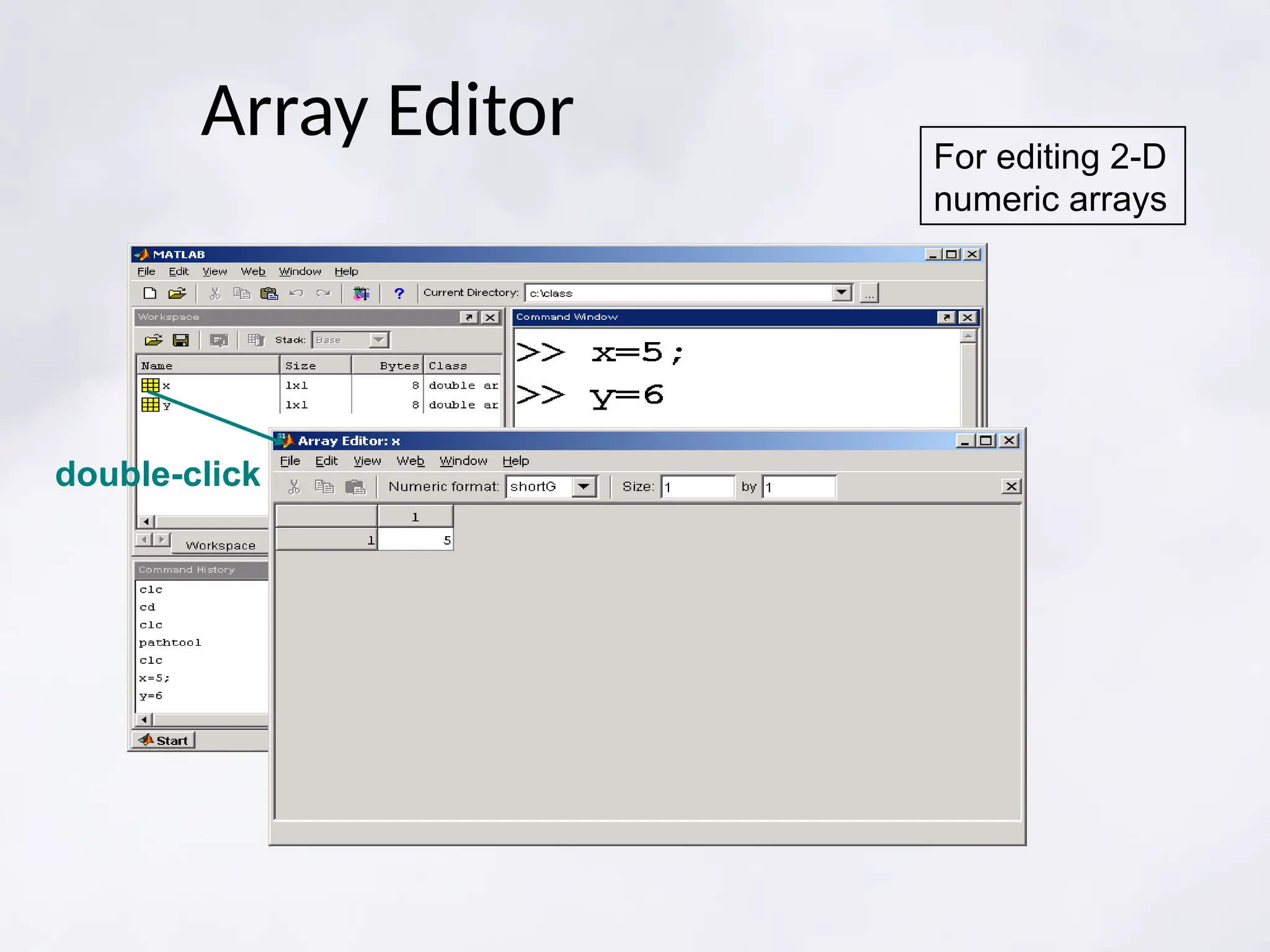Close the Workspace panel
The height and width of the screenshot is (952, 1270).
[491, 317]
